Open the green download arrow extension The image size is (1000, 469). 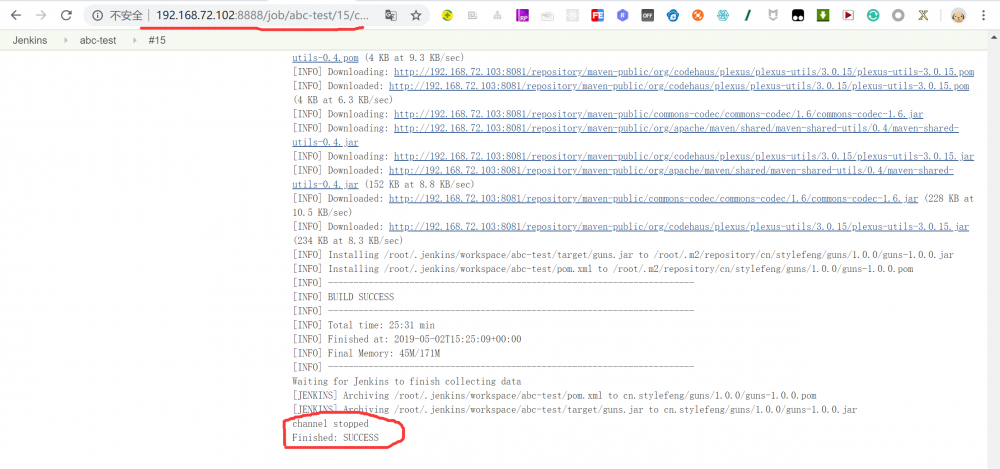pyautogui.click(x=823, y=15)
